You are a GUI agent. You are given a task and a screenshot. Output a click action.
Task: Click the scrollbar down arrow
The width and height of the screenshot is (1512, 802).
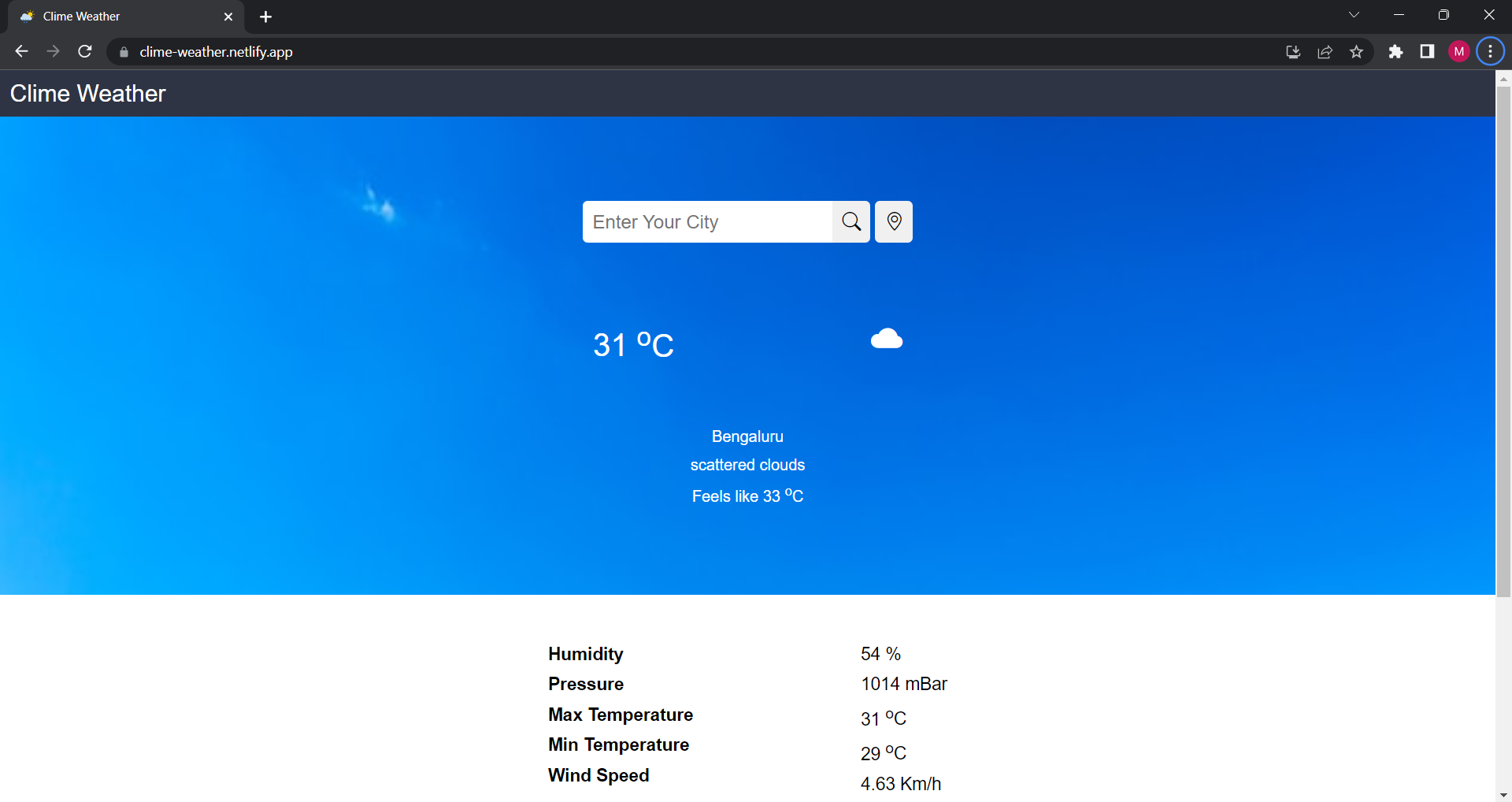(x=1503, y=795)
